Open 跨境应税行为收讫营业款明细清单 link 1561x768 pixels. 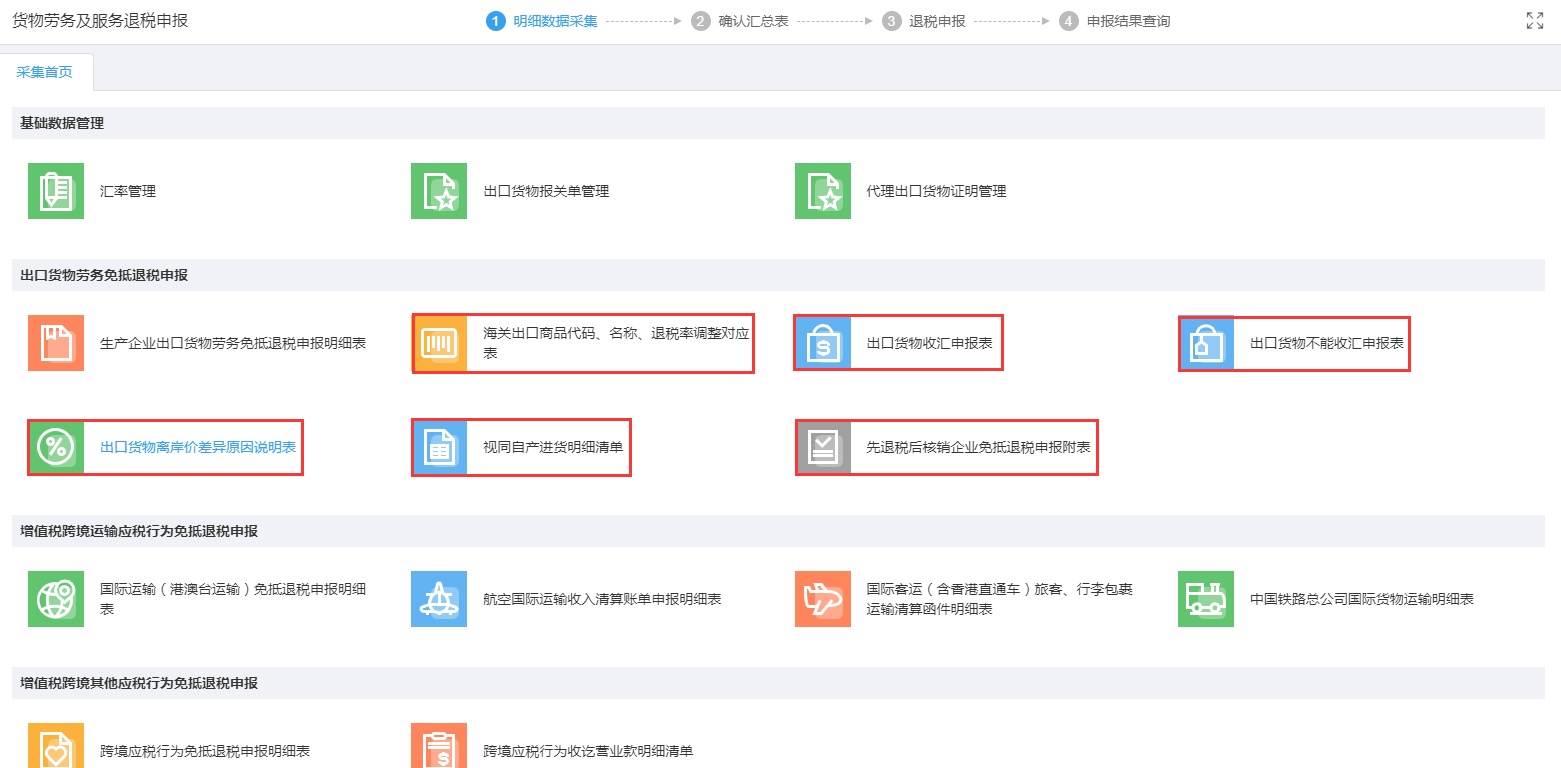pos(588,751)
